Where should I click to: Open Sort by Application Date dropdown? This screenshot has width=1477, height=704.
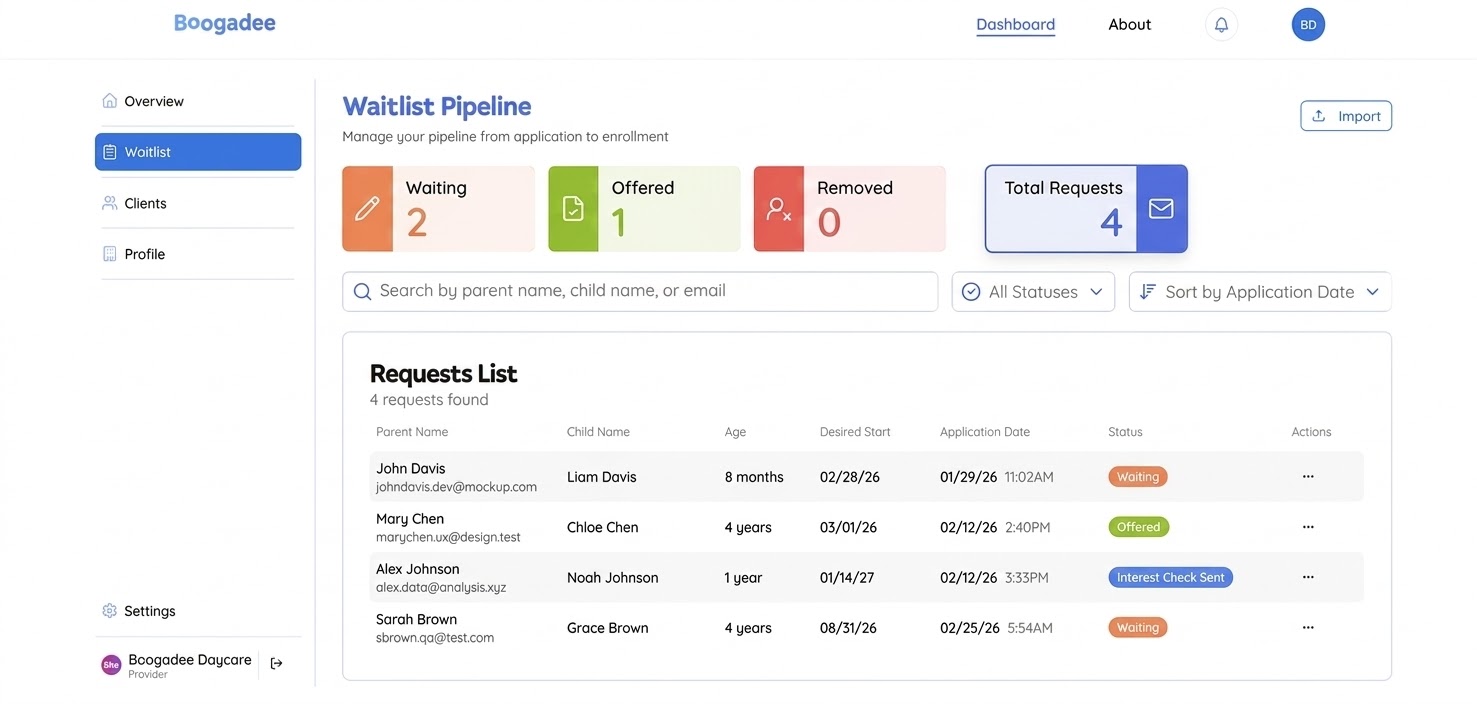click(x=1260, y=292)
